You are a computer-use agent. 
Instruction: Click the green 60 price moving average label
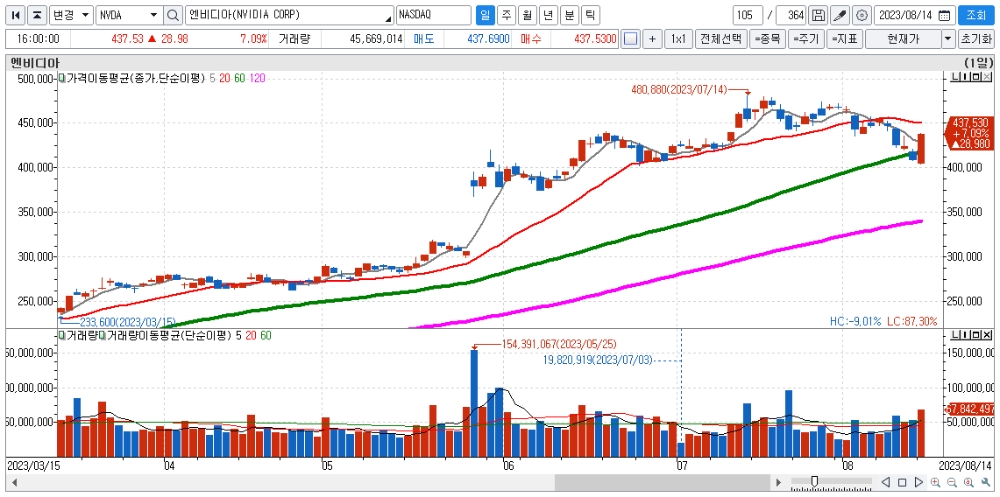240,78
